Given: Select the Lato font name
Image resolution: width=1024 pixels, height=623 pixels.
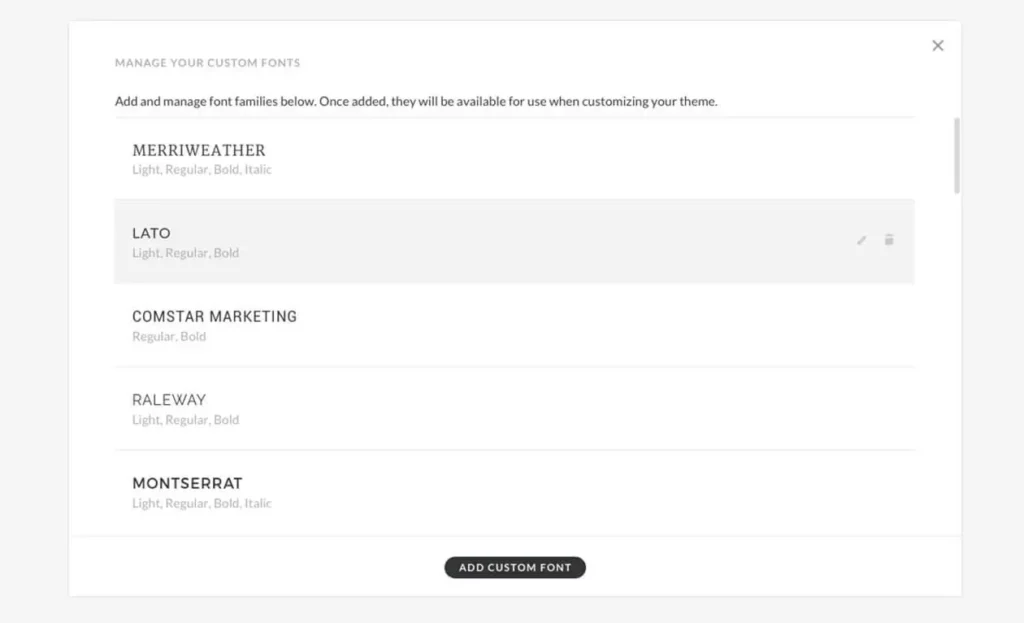Looking at the screenshot, I should click(151, 233).
